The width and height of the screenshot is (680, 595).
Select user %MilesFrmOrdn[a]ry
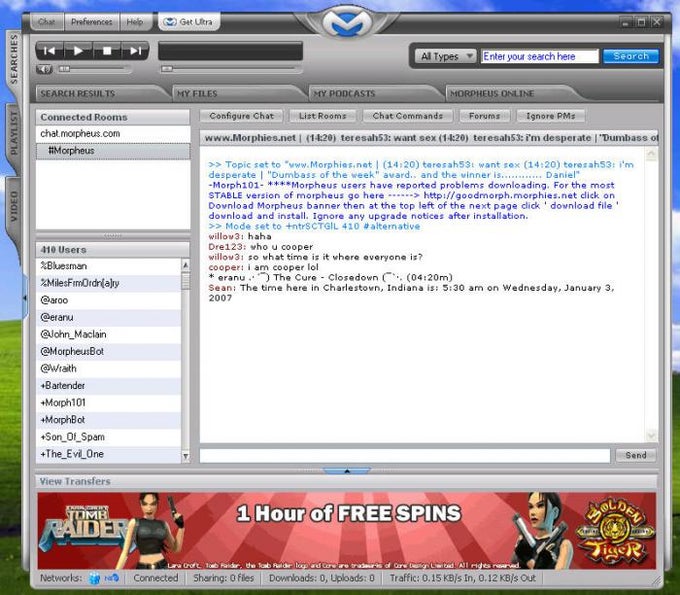coord(108,283)
